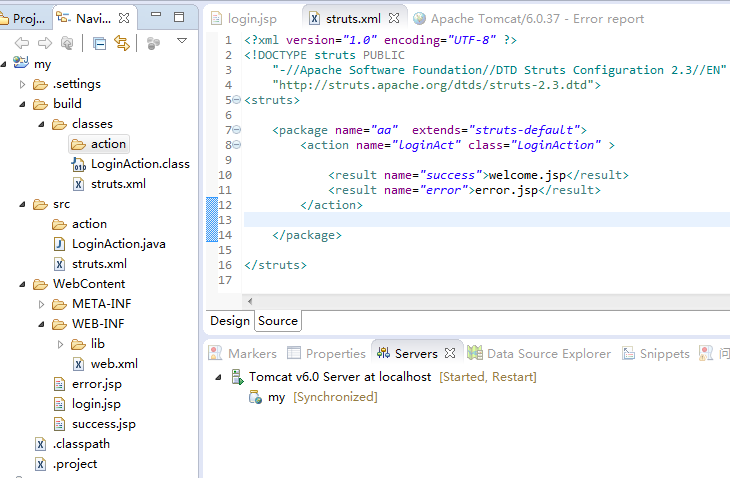Minimize the Navigator panel
The height and width of the screenshot is (478, 730).
click(156, 15)
